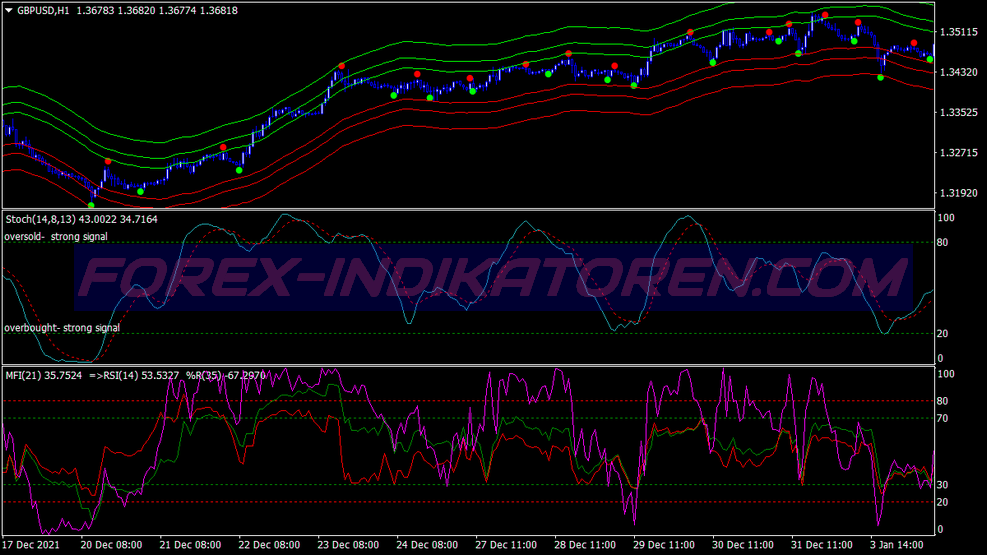Screen dimensions: 987x555
Task: Click the leftmost green buy signal dot
Action: coord(92,205)
